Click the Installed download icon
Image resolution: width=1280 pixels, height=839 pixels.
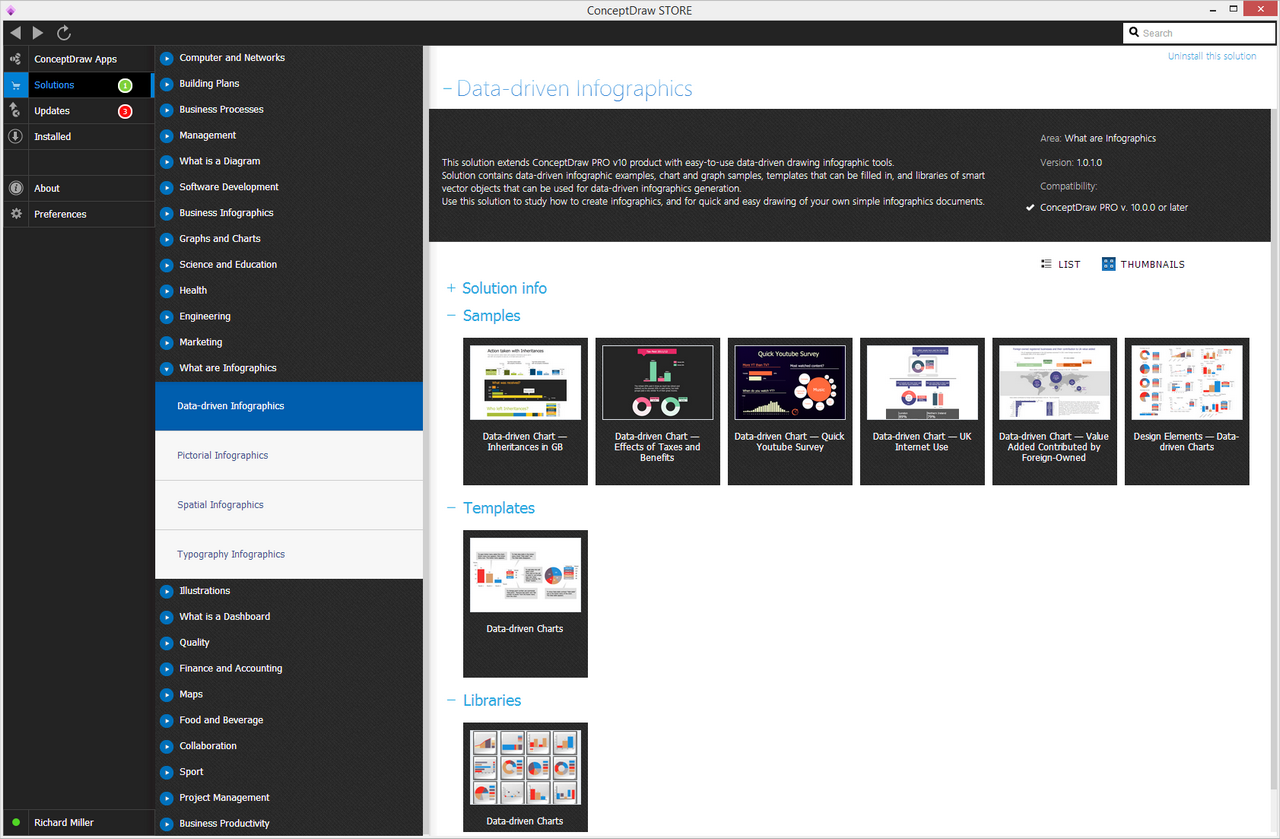point(15,137)
